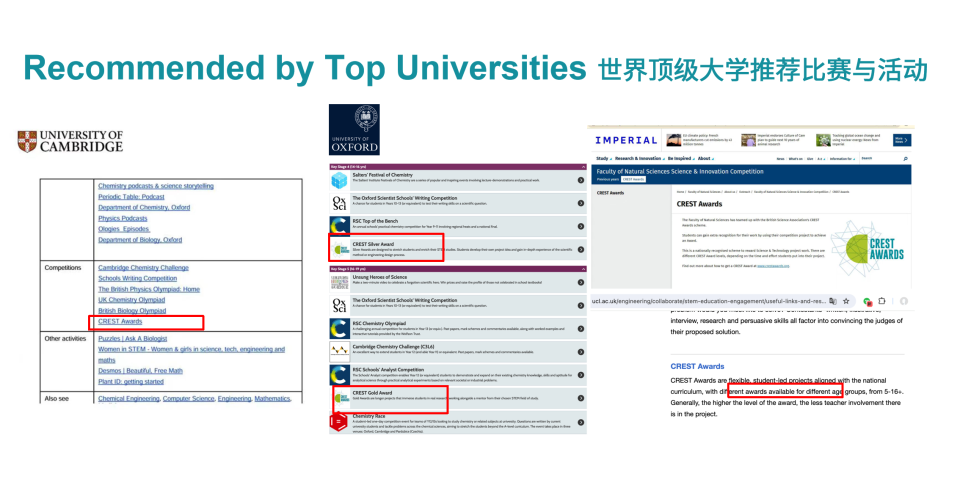The width and height of the screenshot is (960, 485).
Task: Click the Unsung Heroes of Science icon
Action: coord(339,282)
